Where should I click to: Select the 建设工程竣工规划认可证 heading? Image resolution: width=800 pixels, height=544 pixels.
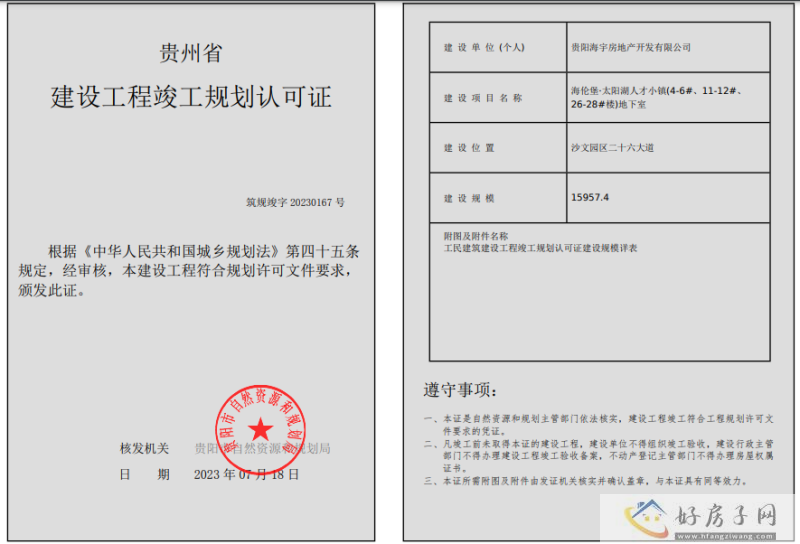(191, 97)
